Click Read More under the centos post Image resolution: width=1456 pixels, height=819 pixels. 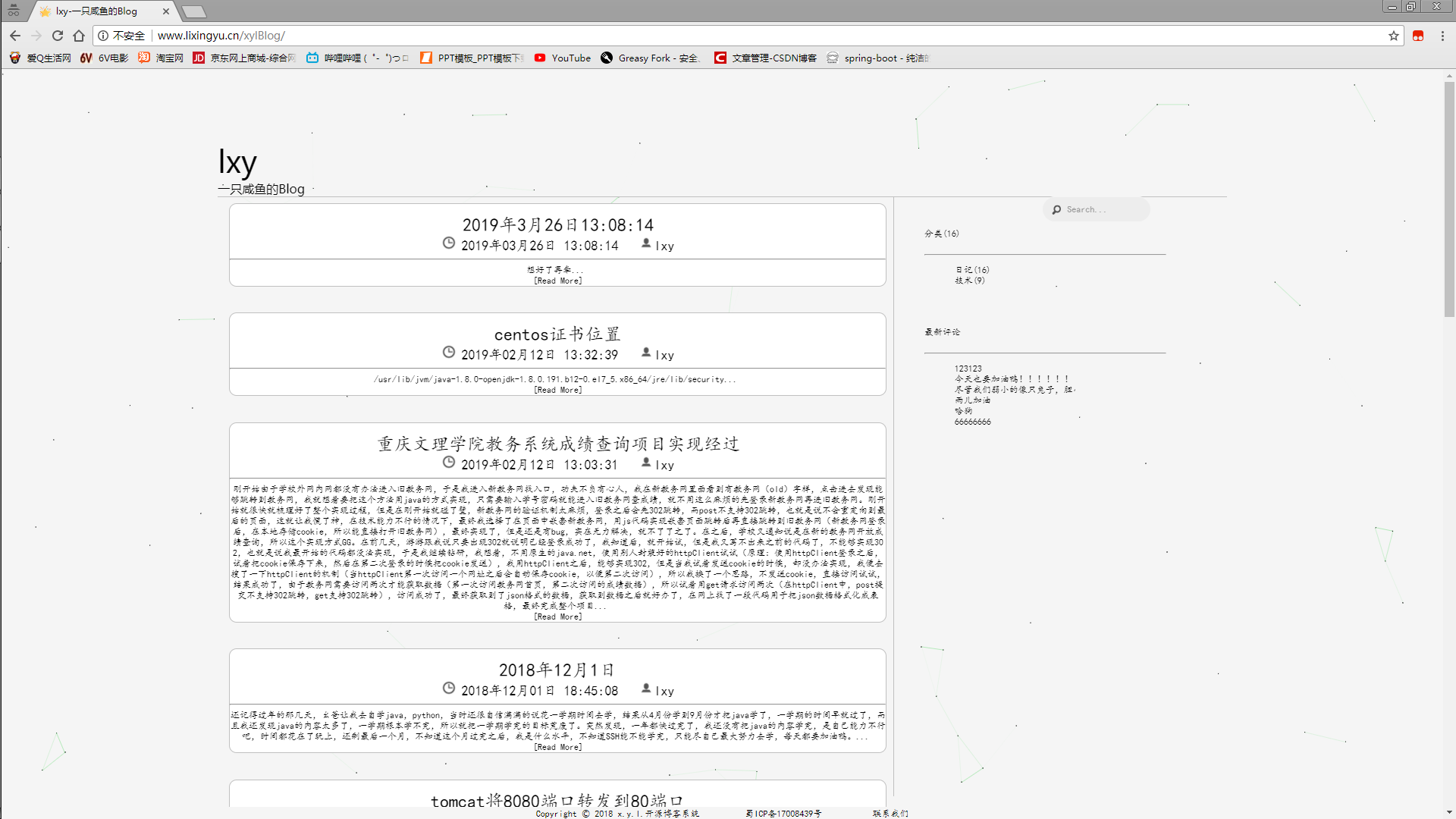[x=557, y=391]
